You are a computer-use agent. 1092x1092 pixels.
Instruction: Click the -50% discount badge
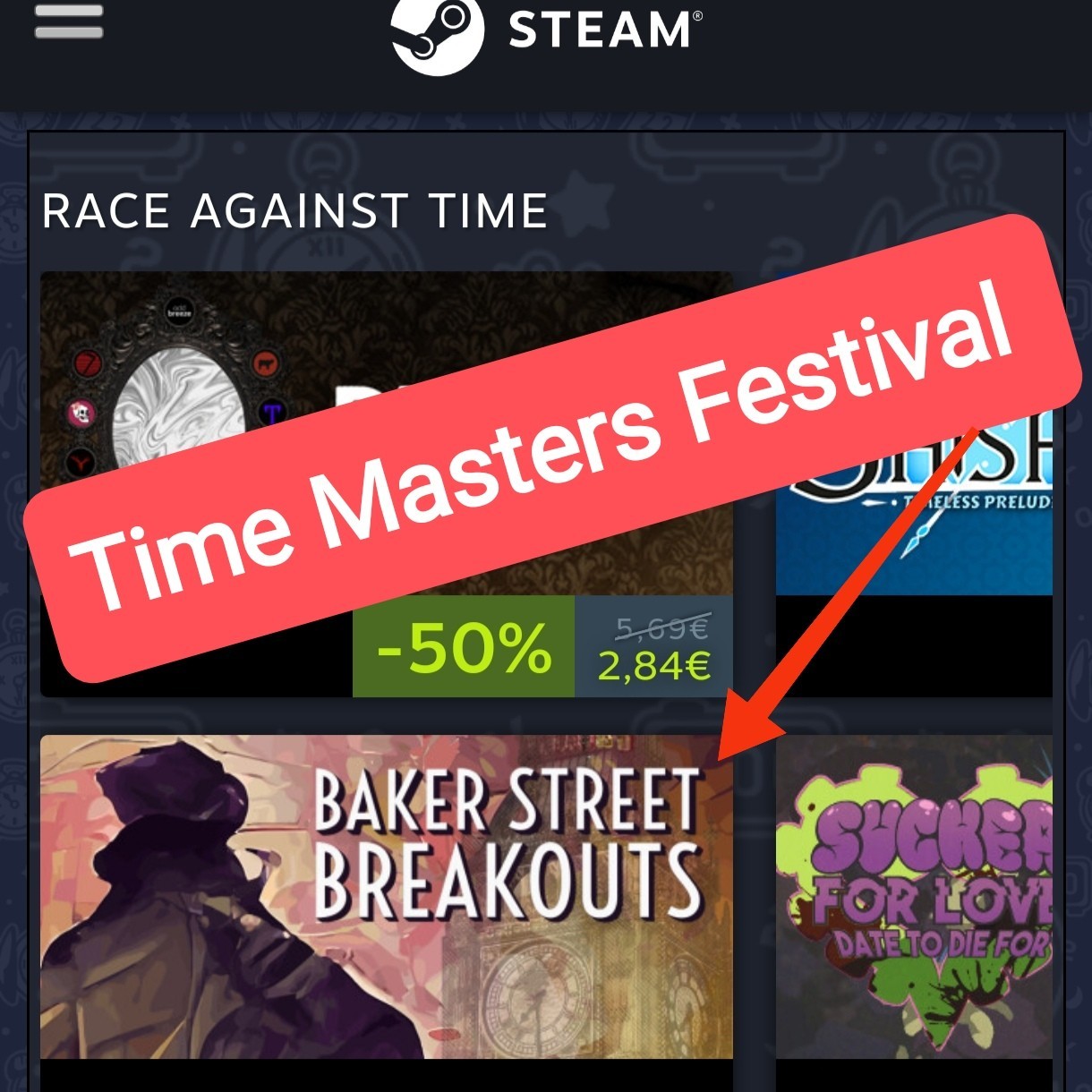(x=464, y=646)
